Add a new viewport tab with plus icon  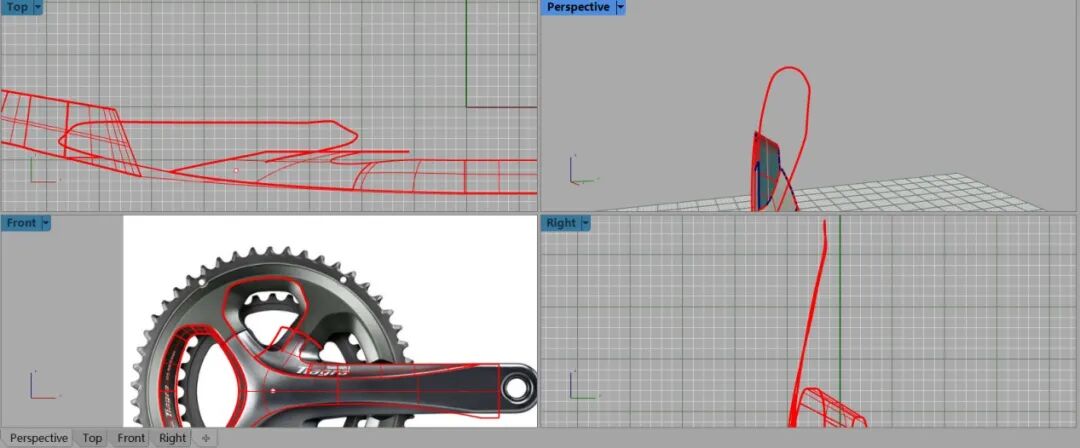coord(205,438)
